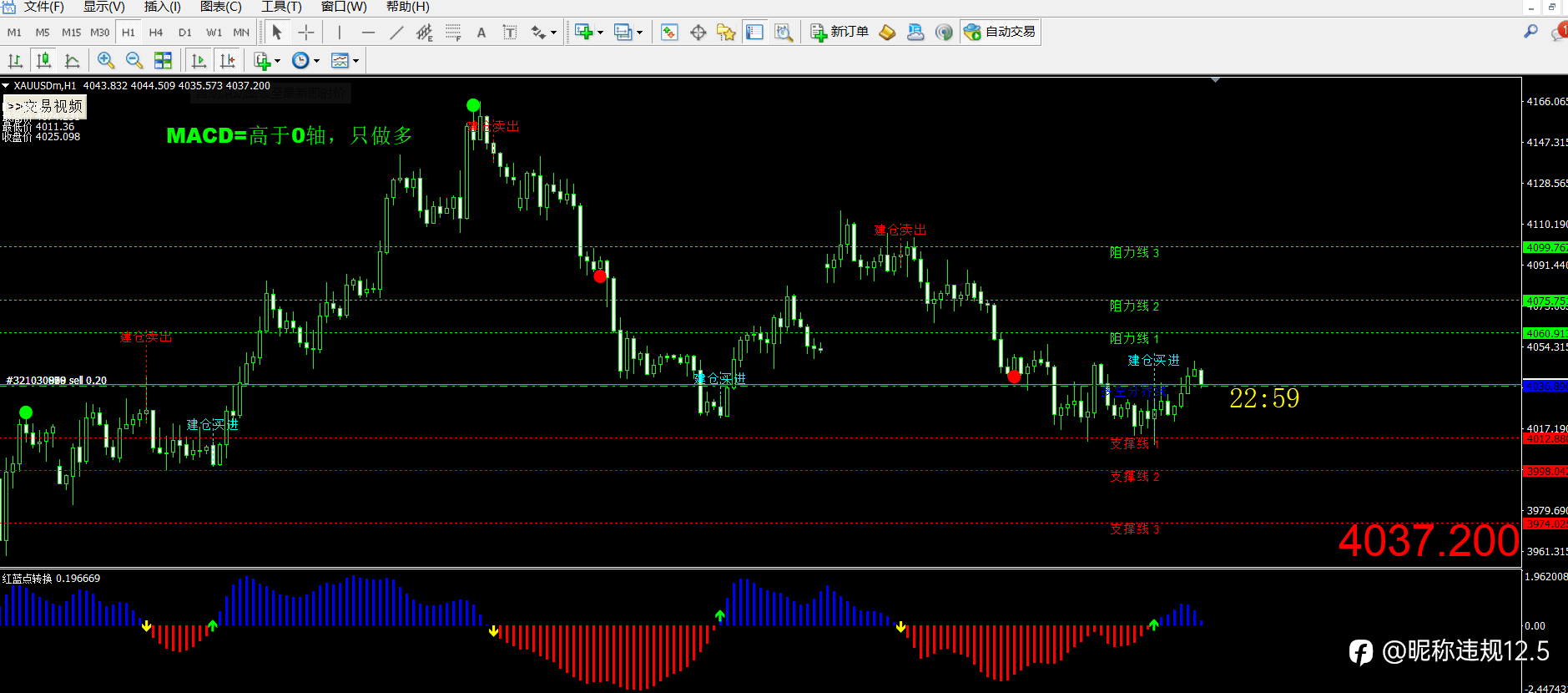The height and width of the screenshot is (693, 1568).
Task: Click the 新订单 new order button
Action: point(839,32)
